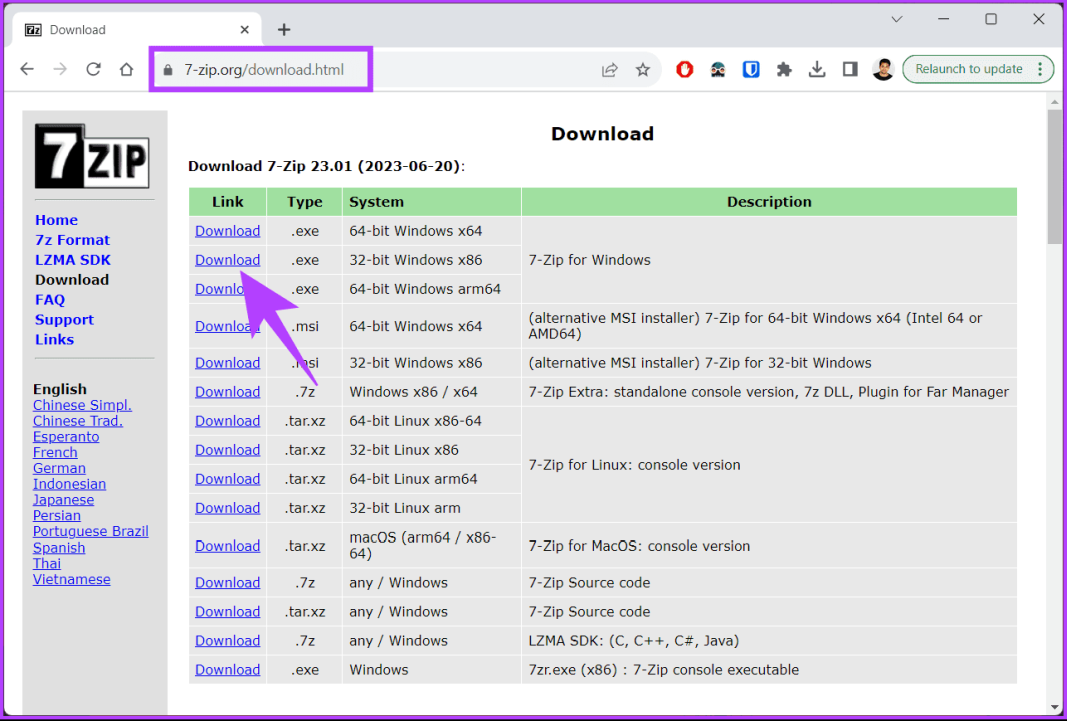Reload the download page

coord(93,69)
